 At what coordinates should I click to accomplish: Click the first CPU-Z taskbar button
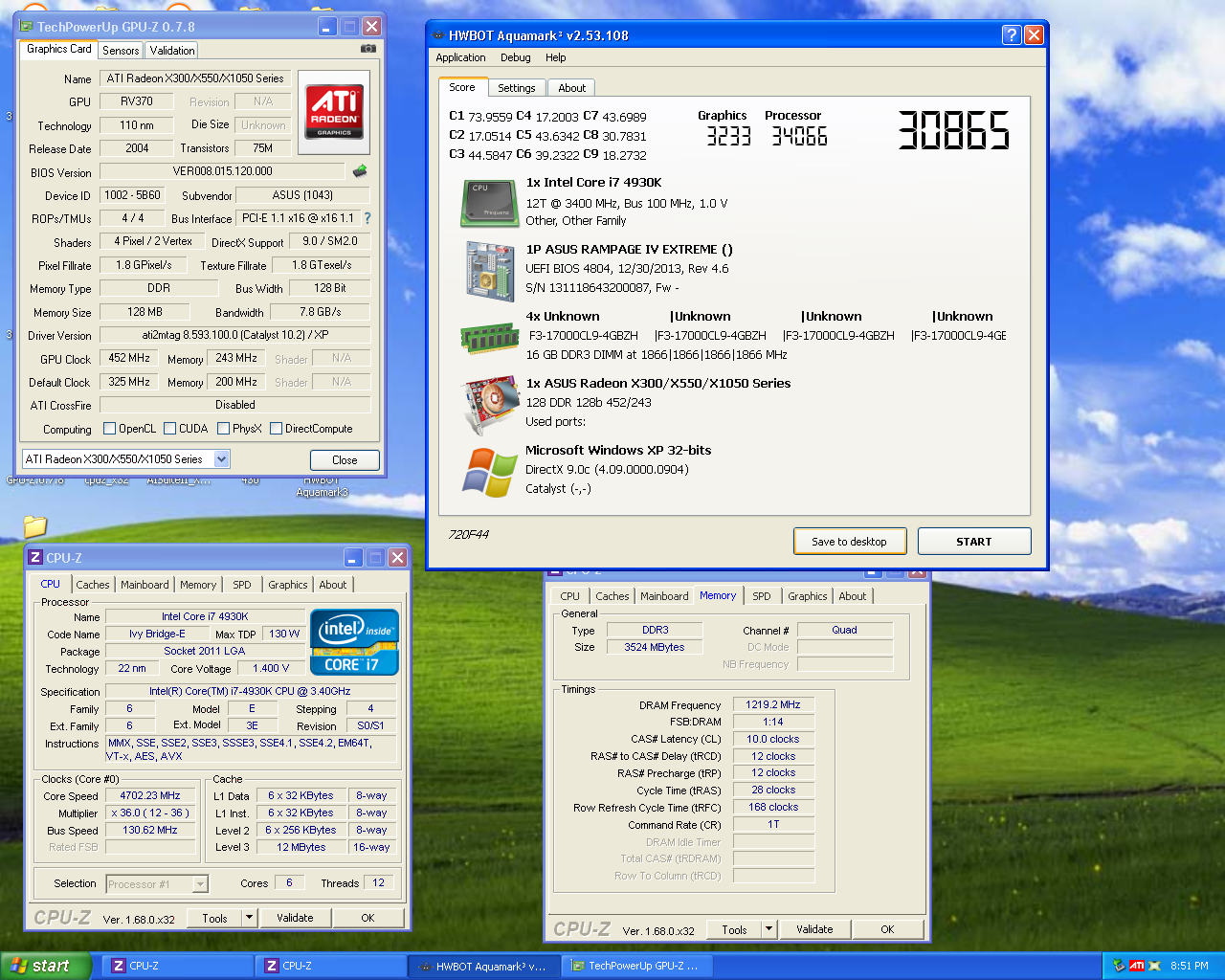tap(178, 966)
